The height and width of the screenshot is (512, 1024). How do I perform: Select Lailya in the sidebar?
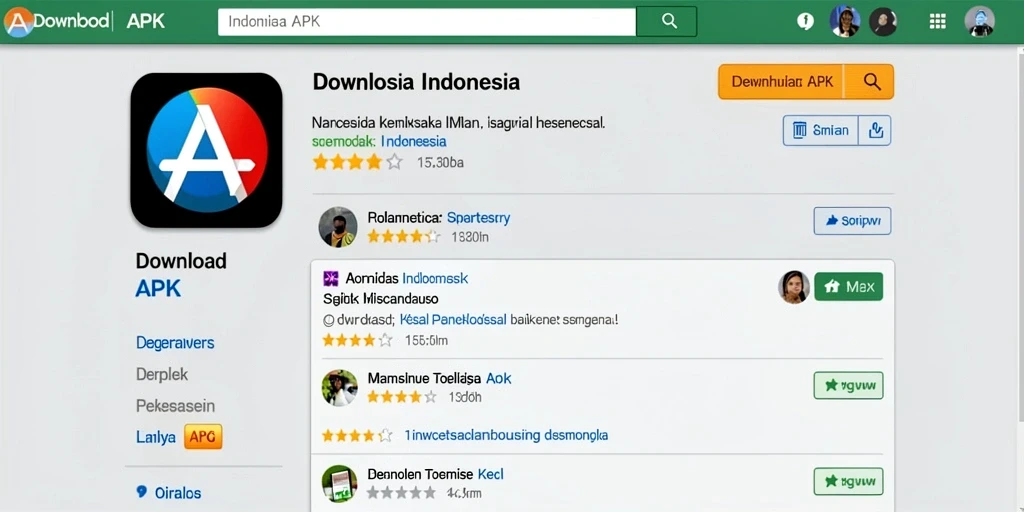click(x=156, y=437)
